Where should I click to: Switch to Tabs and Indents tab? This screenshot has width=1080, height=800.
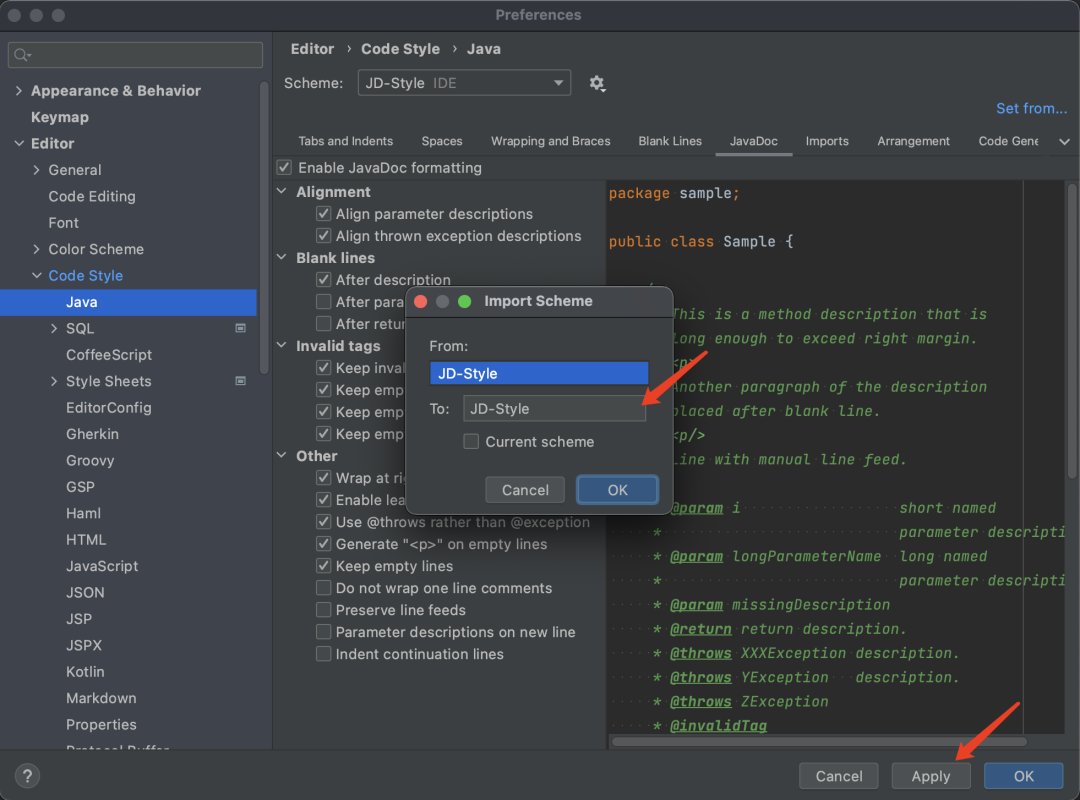pos(346,141)
